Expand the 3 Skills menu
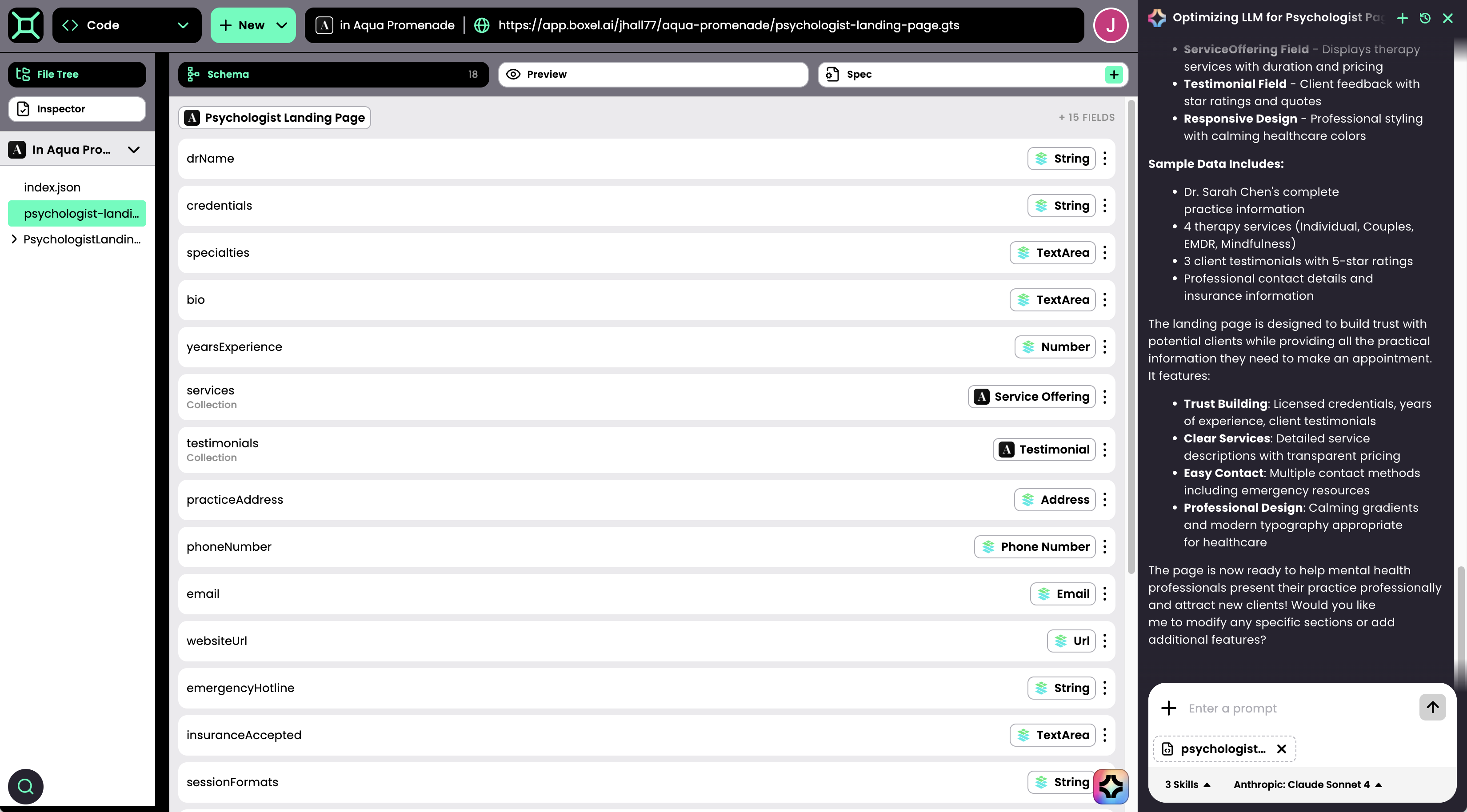The width and height of the screenshot is (1467, 812). coord(1187,785)
